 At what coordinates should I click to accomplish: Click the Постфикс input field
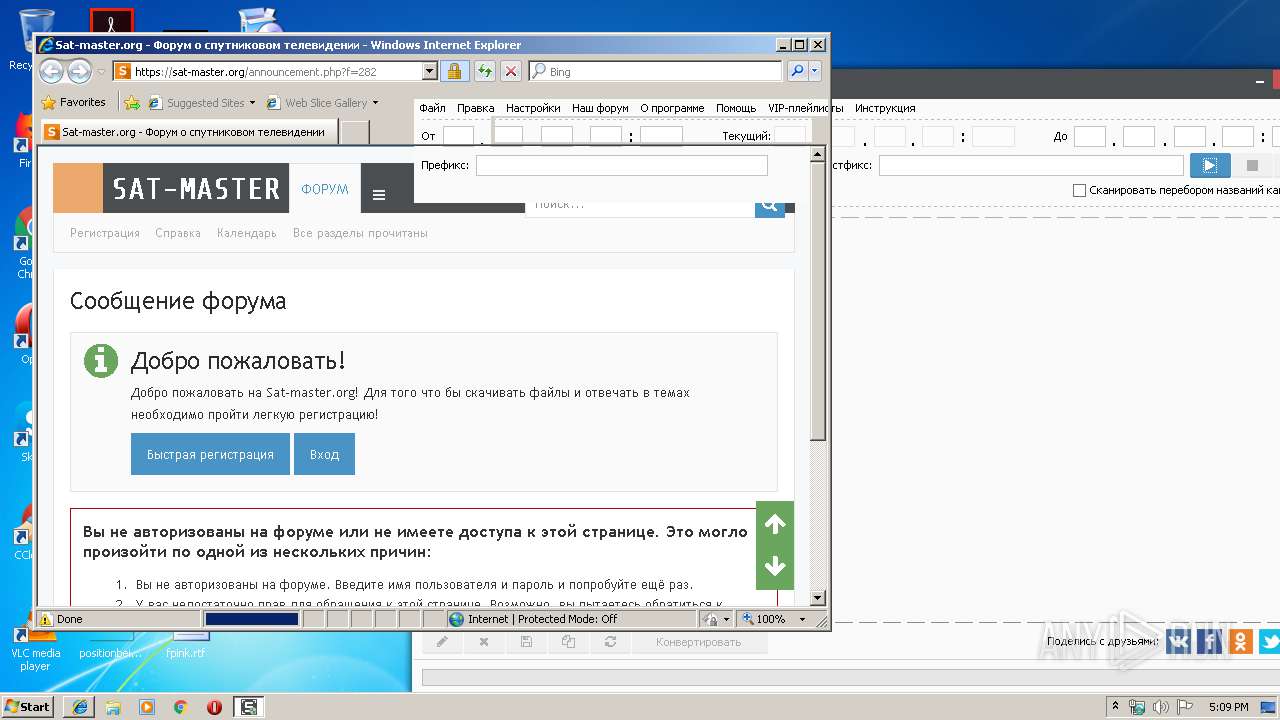tap(1031, 166)
